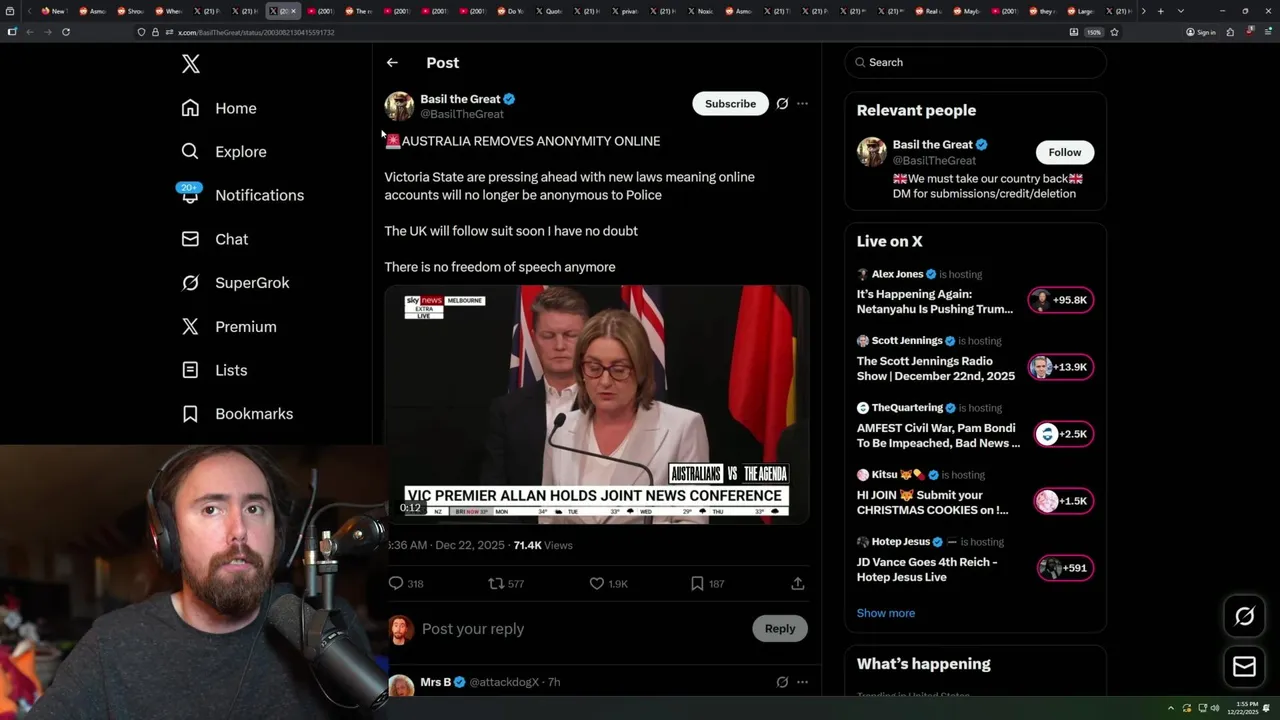Open a new browser tab with the plus icon
The height and width of the screenshot is (720, 1280).
1160,11
